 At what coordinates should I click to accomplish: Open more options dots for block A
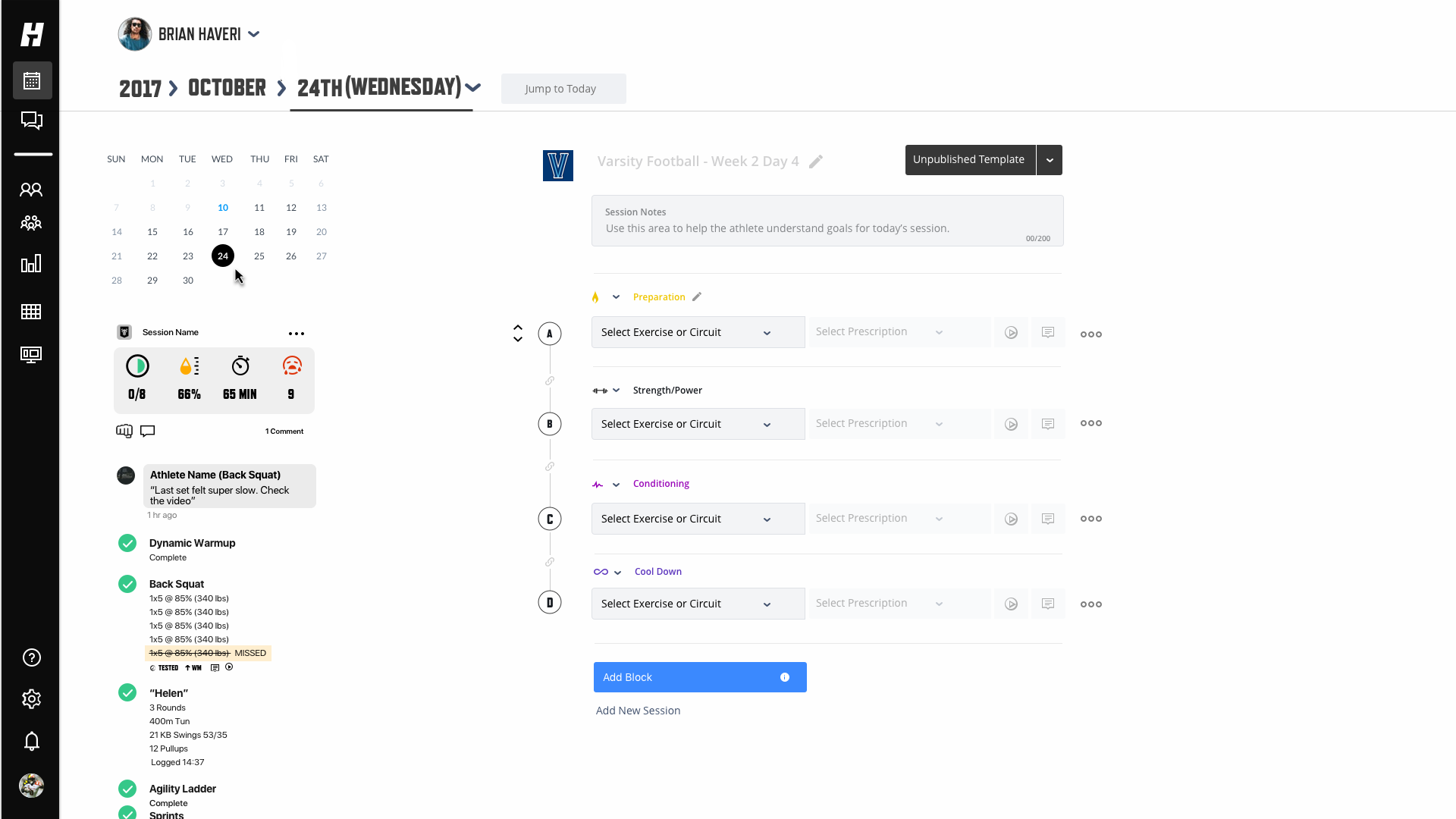pos(1091,334)
